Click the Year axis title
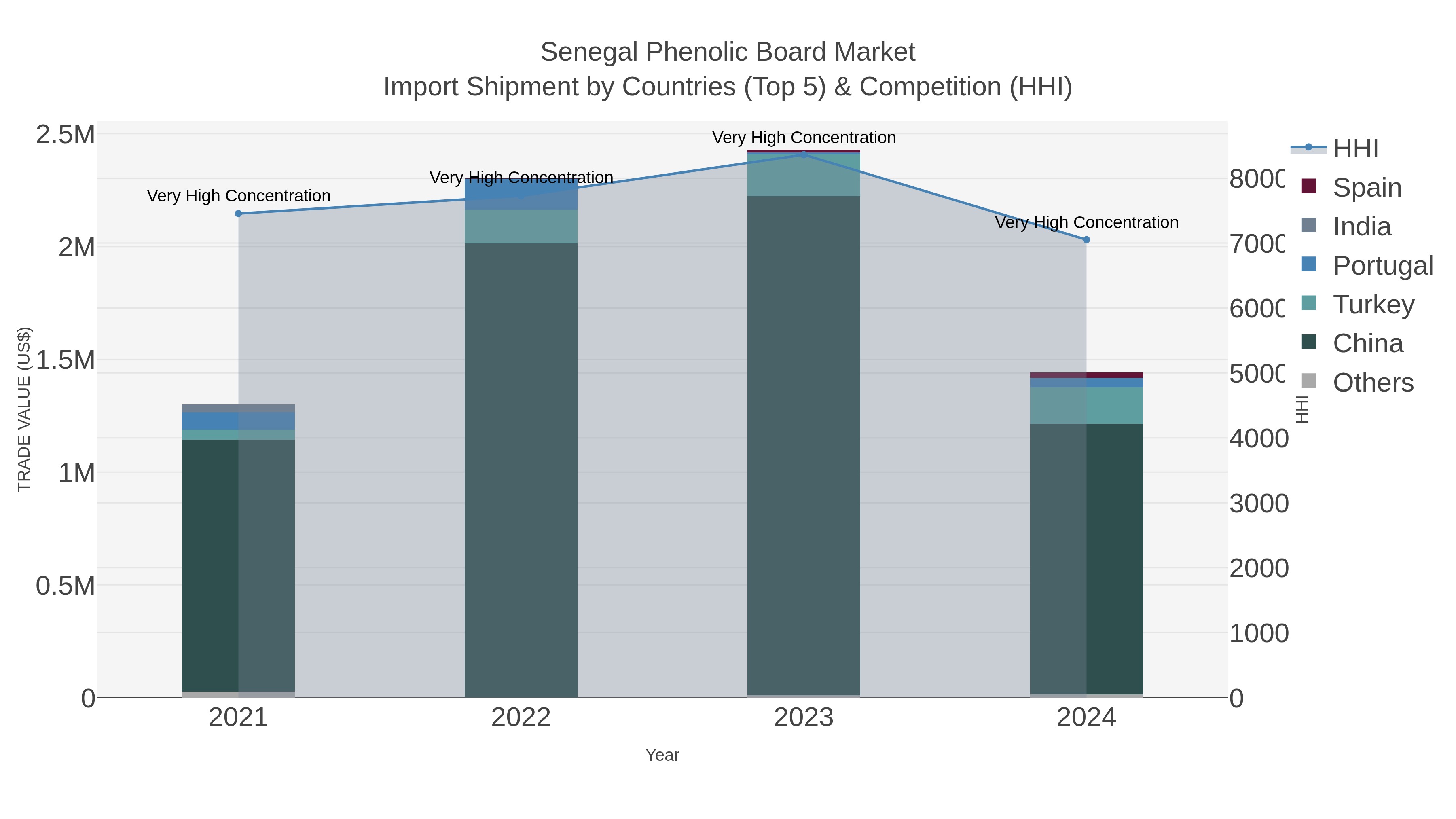1456x819 pixels. tap(662, 755)
